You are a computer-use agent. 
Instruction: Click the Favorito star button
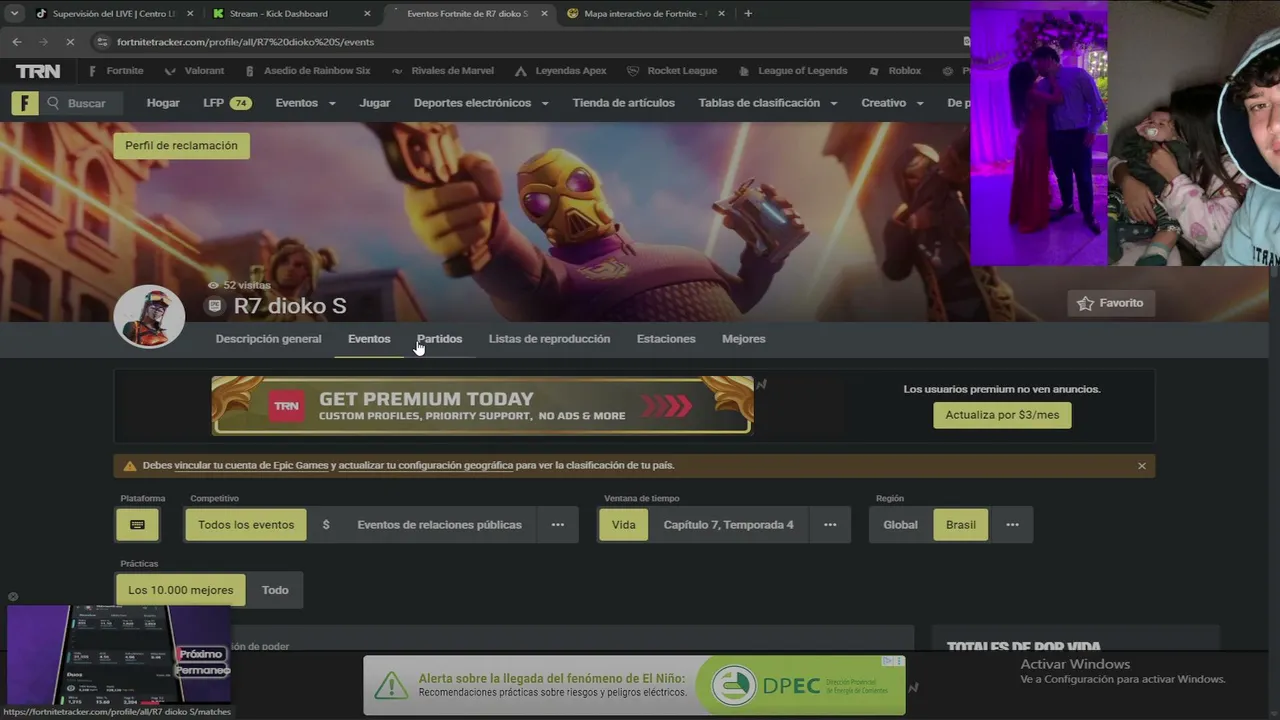1111,303
